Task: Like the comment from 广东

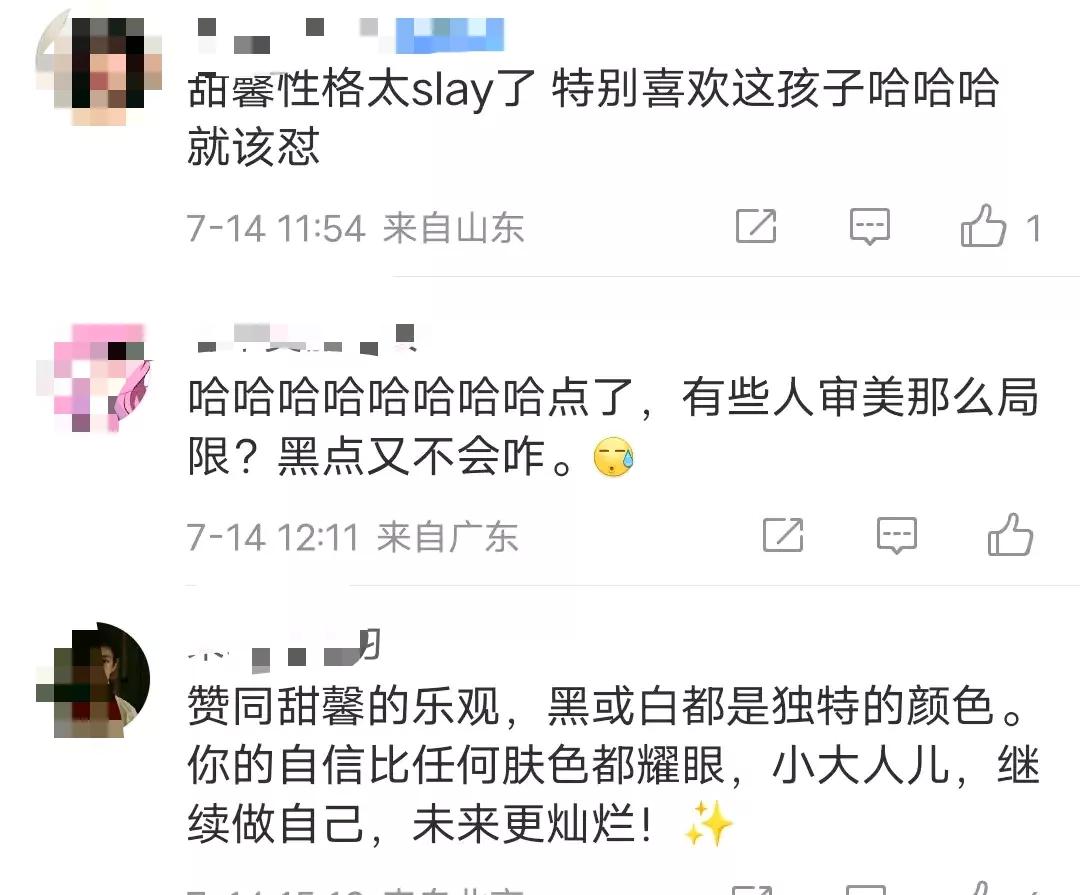Action: pyautogui.click(x=1010, y=535)
